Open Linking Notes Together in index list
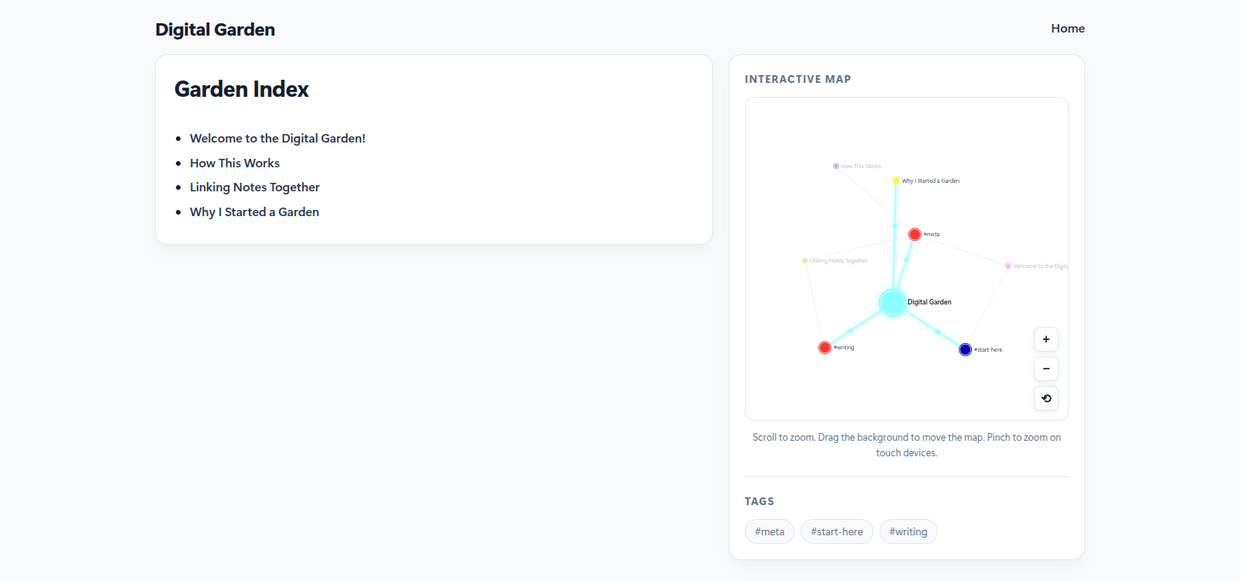 pyautogui.click(x=255, y=187)
